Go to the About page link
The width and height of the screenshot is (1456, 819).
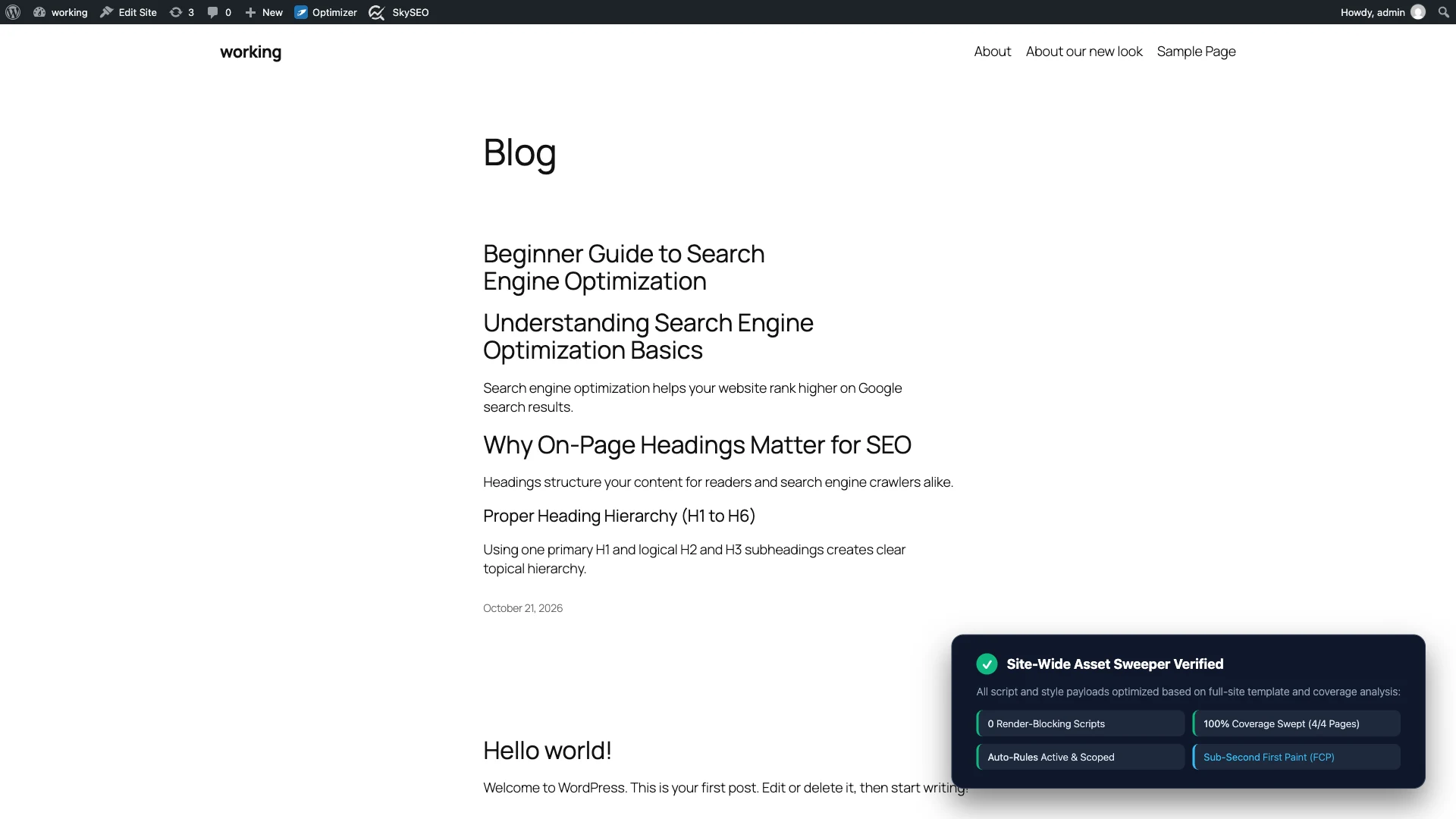point(993,52)
